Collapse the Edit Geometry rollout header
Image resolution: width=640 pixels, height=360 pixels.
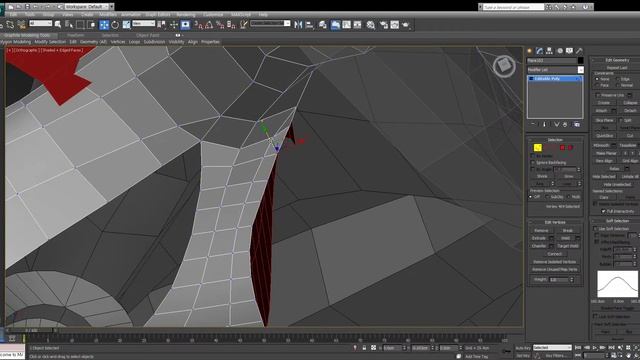(617, 60)
